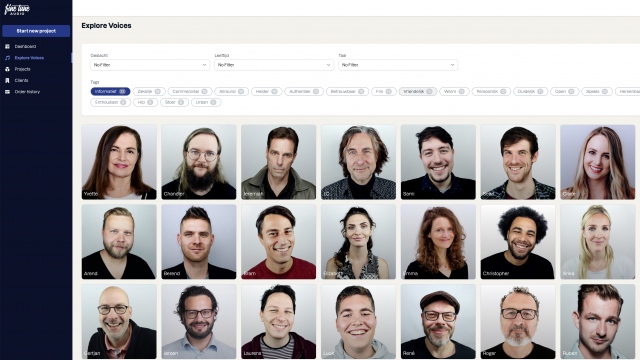This screenshot has height=360, width=640.
Task: Click the Dashboard sidebar icon
Action: pos(7,47)
